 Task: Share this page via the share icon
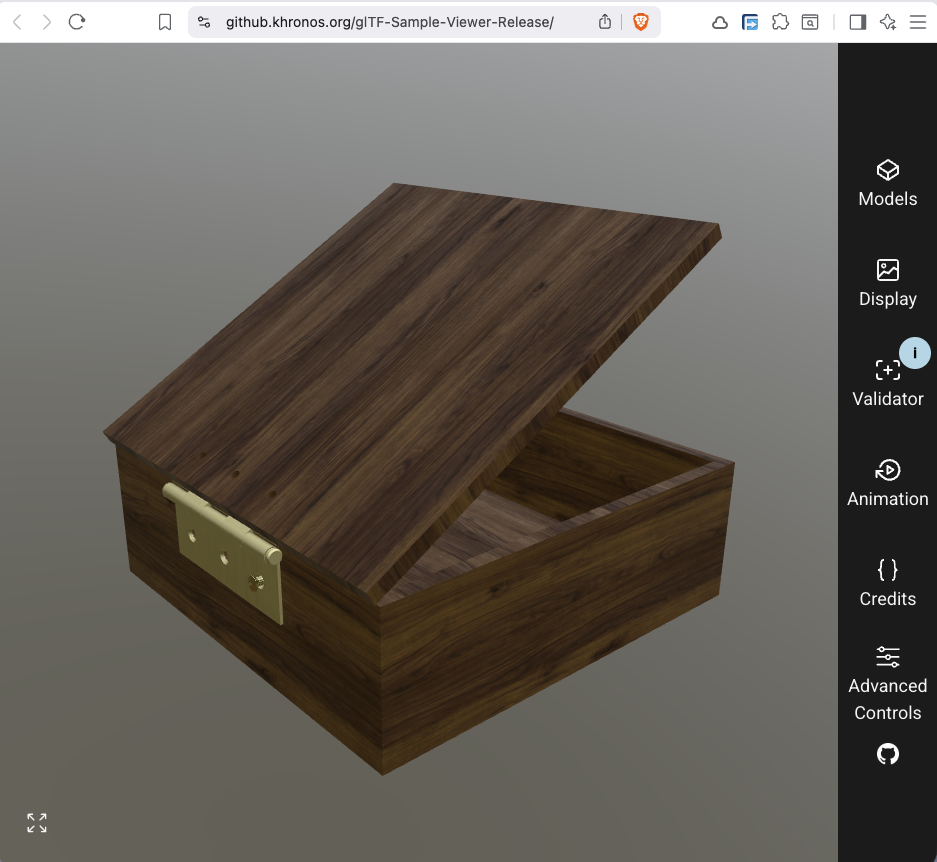point(605,22)
